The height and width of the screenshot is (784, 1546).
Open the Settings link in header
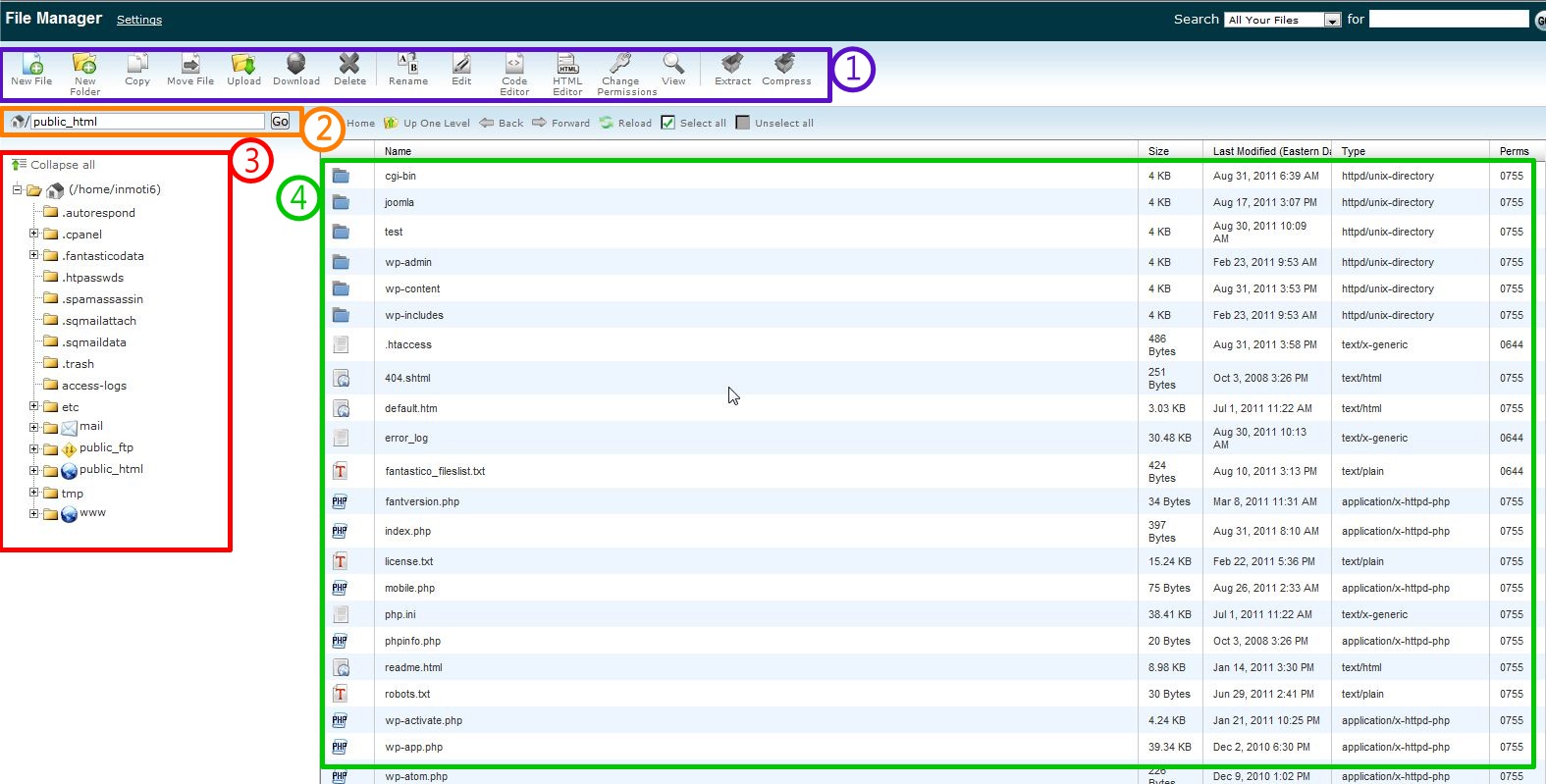coord(139,20)
